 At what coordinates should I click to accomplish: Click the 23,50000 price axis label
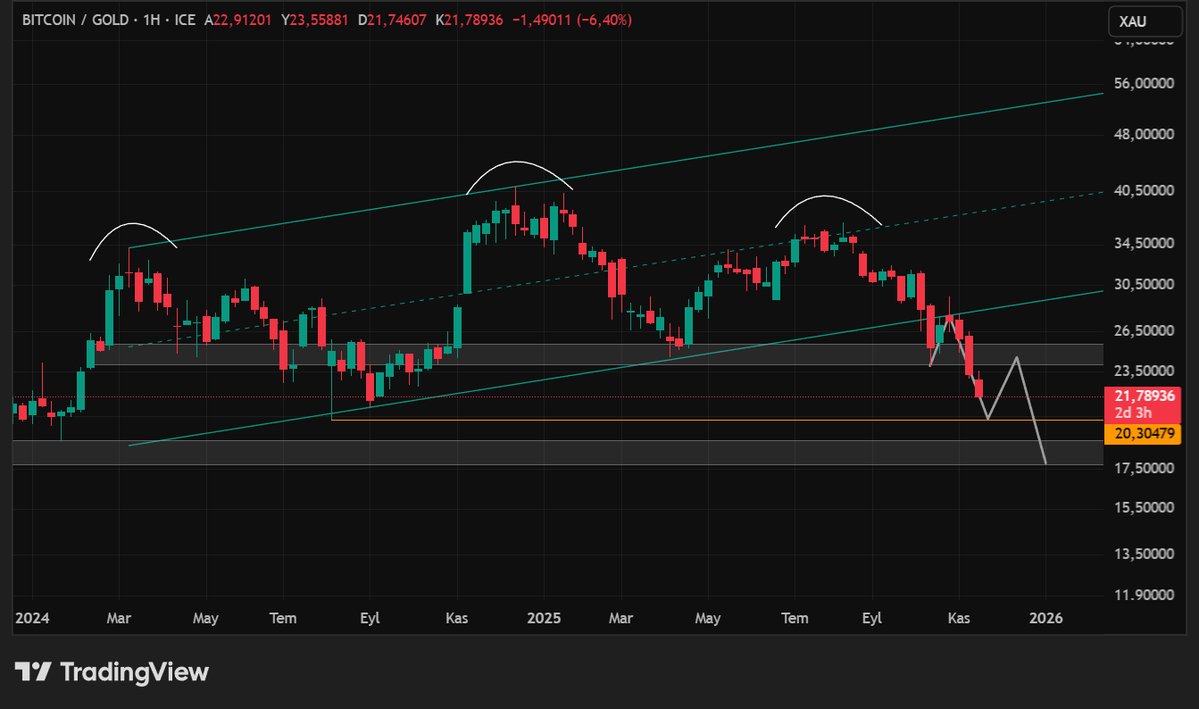1143,370
